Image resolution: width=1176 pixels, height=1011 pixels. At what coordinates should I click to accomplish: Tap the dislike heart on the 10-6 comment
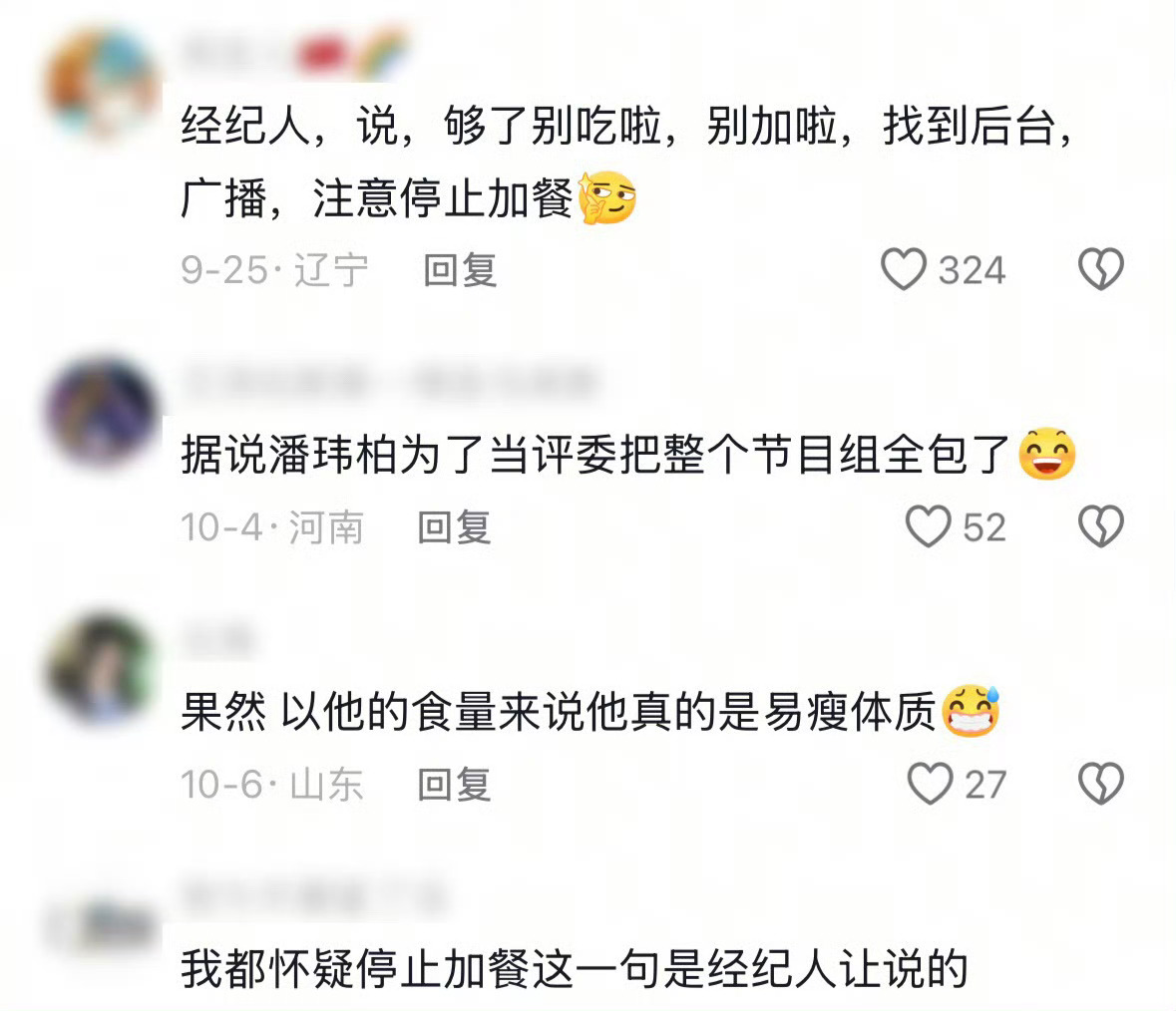[x=1100, y=784]
